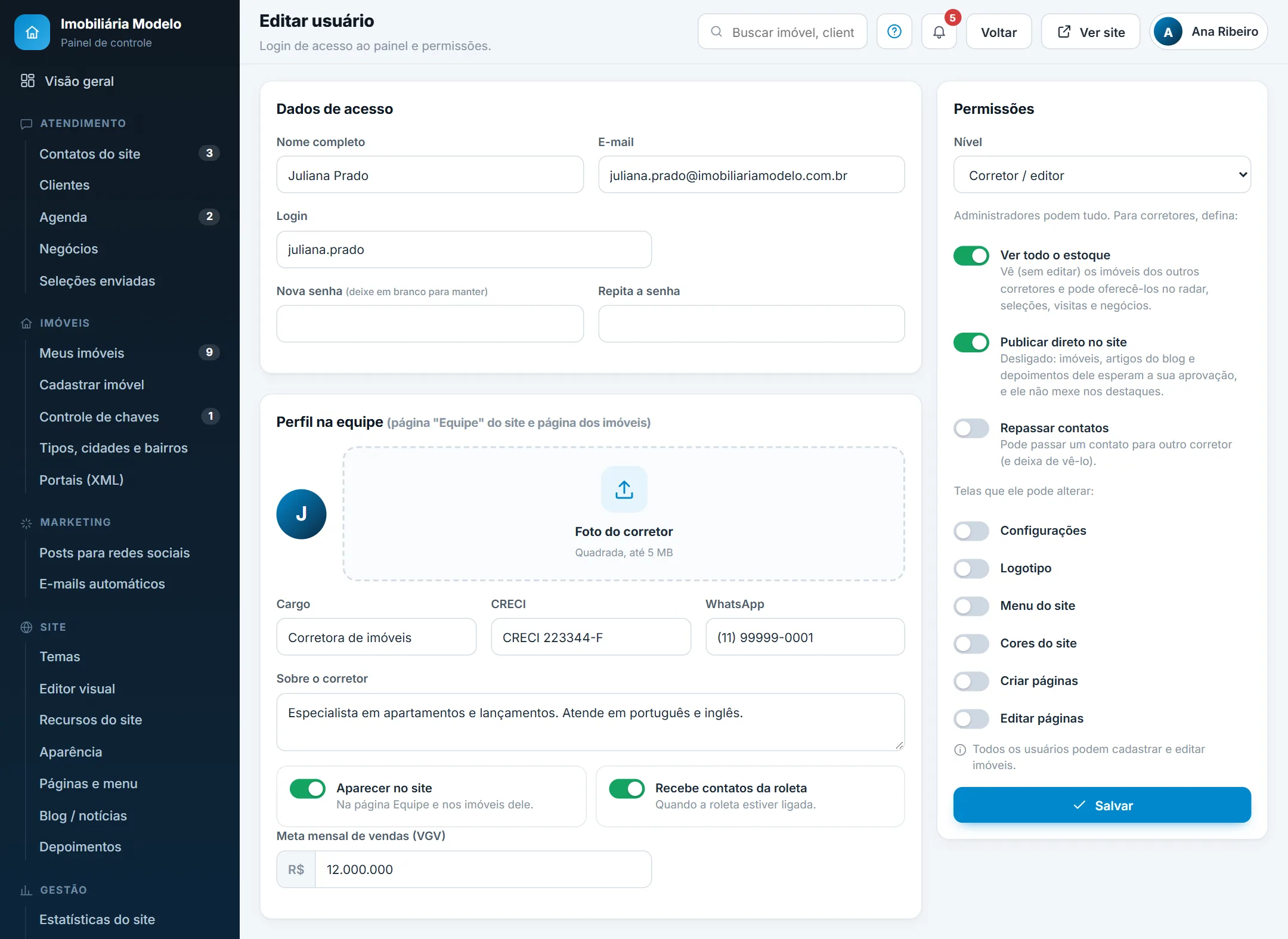1288x939 pixels.
Task: Open the Nível dropdown Corretor / editor
Action: tap(1101, 175)
